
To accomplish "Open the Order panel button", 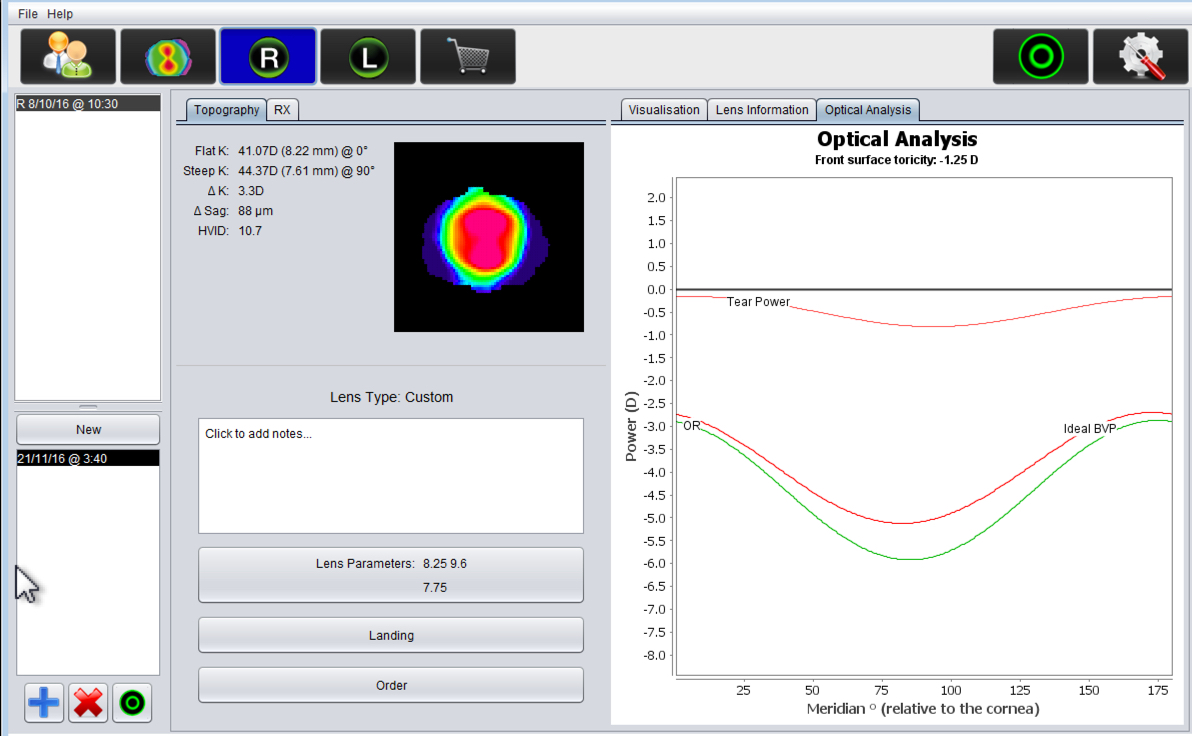I will click(391, 685).
